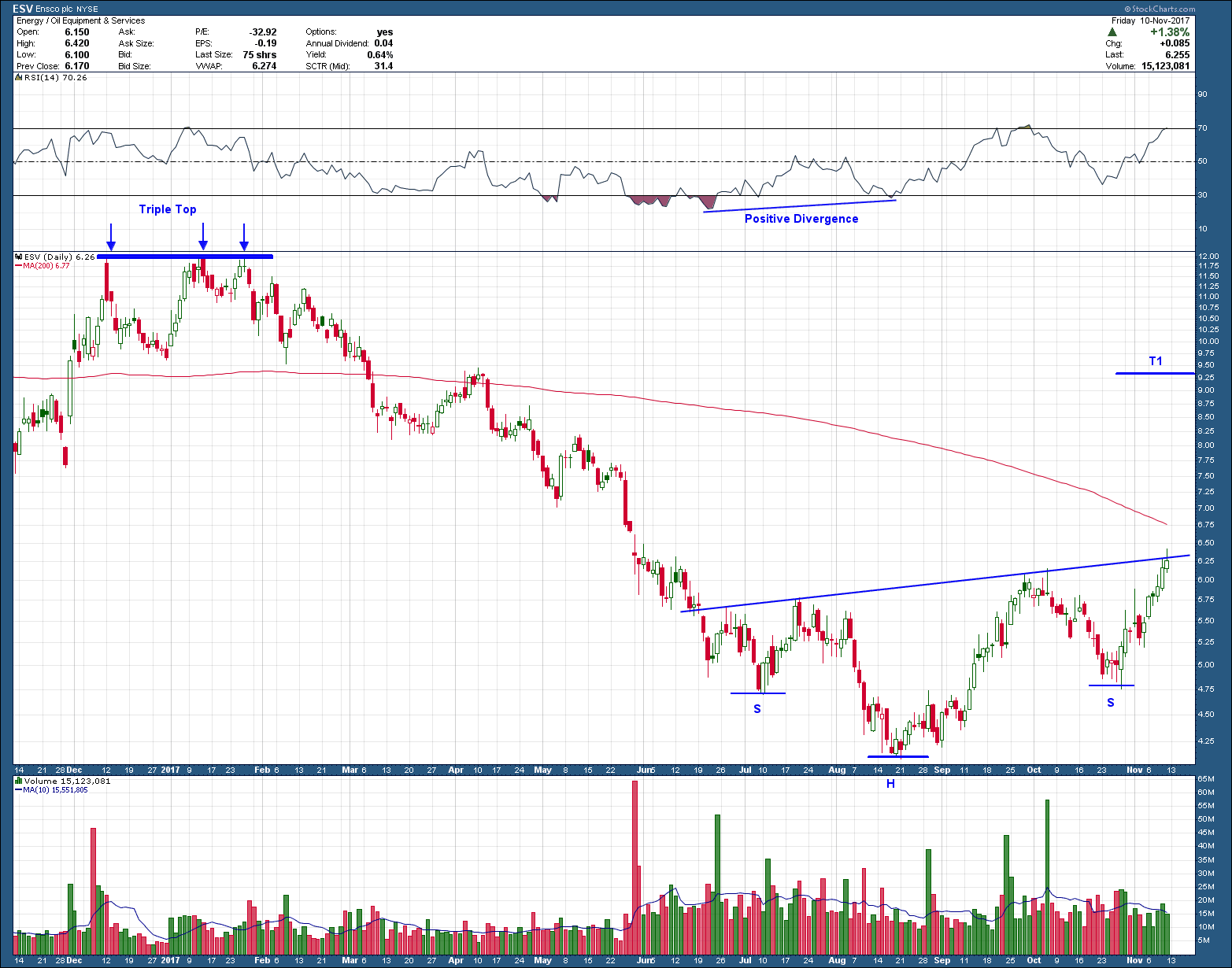This screenshot has height=968, width=1232.
Task: Click the Triple Top annotation text
Action: (x=168, y=209)
